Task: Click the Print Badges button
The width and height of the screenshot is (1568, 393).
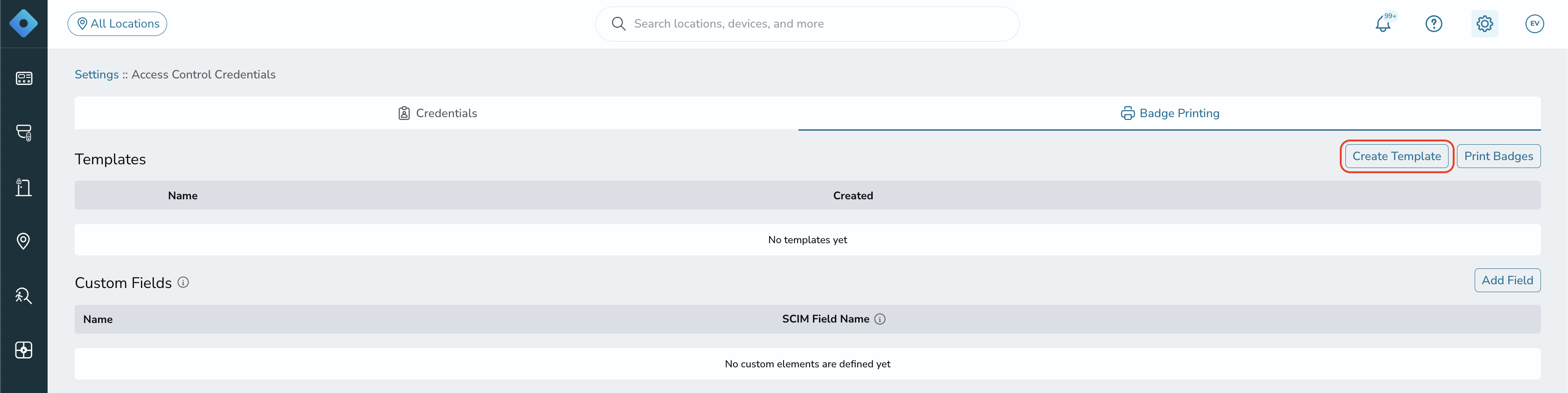Action: tap(1498, 156)
